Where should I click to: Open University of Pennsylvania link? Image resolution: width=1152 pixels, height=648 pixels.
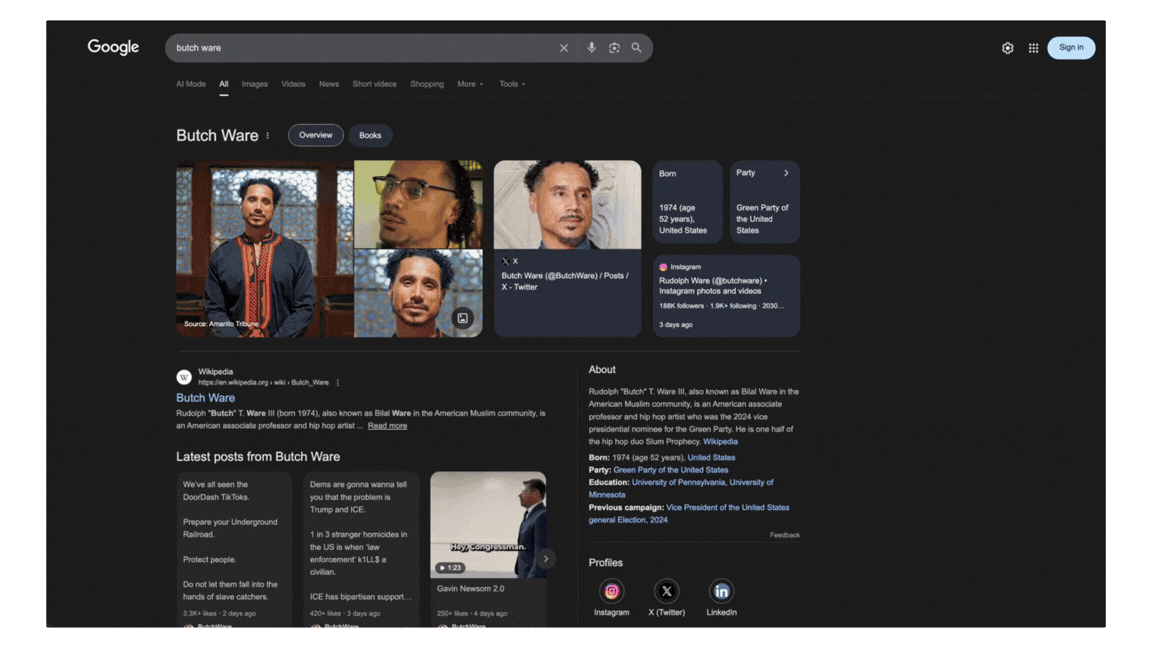coord(678,483)
